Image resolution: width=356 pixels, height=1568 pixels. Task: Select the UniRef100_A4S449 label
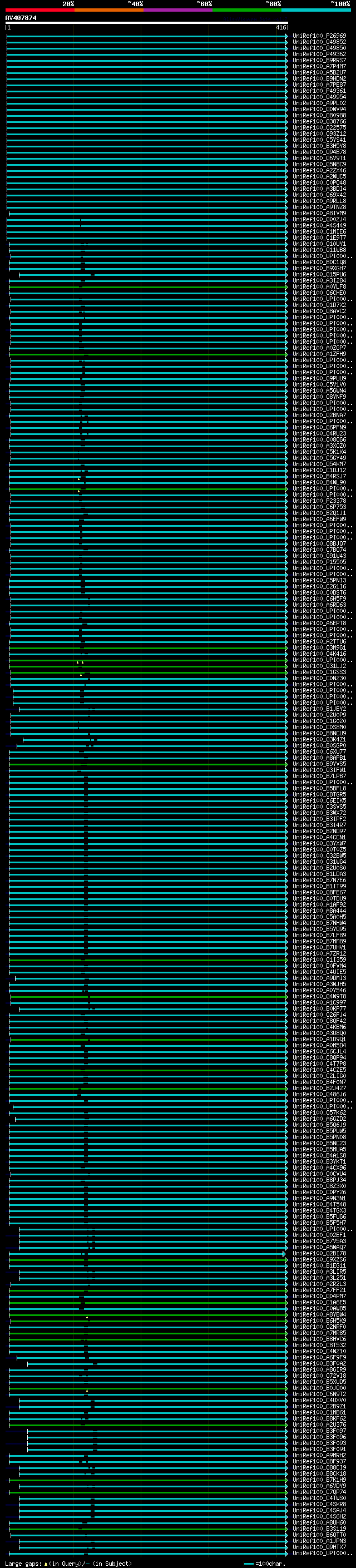pos(319,225)
